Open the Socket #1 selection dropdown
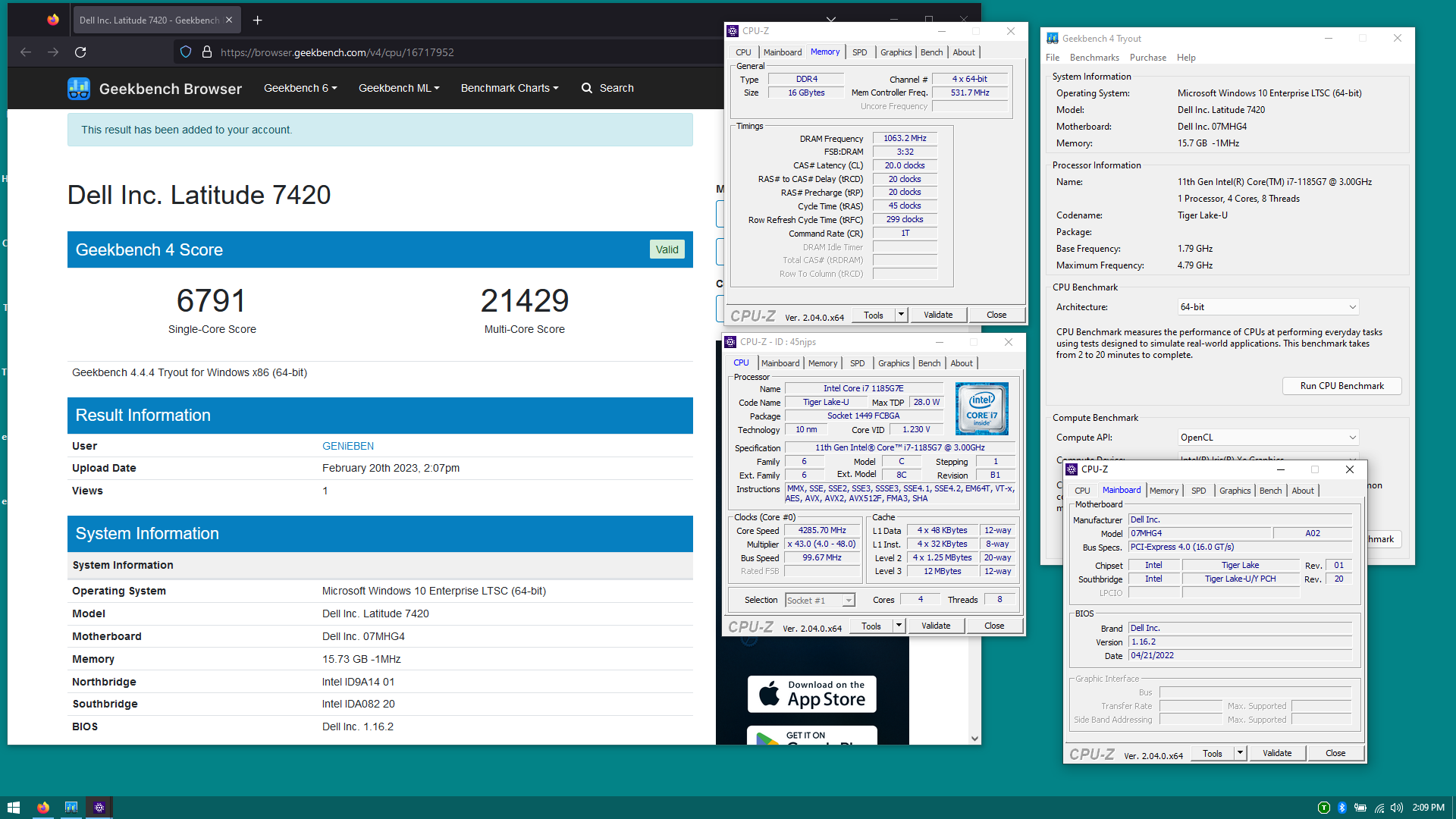This screenshot has width=1456, height=819. [x=821, y=600]
